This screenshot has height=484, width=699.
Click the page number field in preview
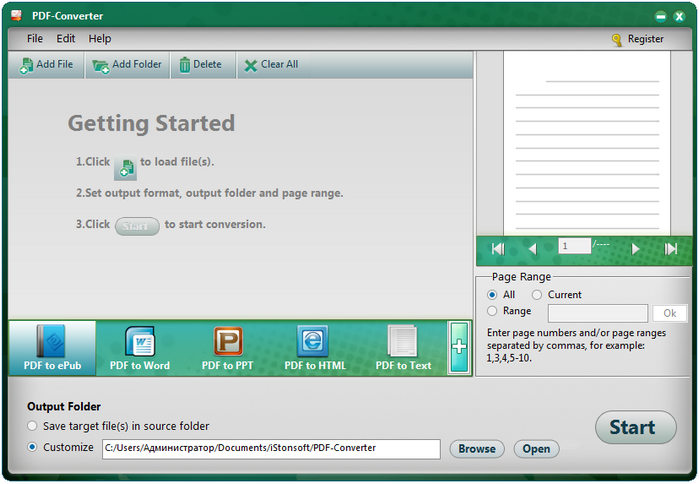[x=574, y=246]
